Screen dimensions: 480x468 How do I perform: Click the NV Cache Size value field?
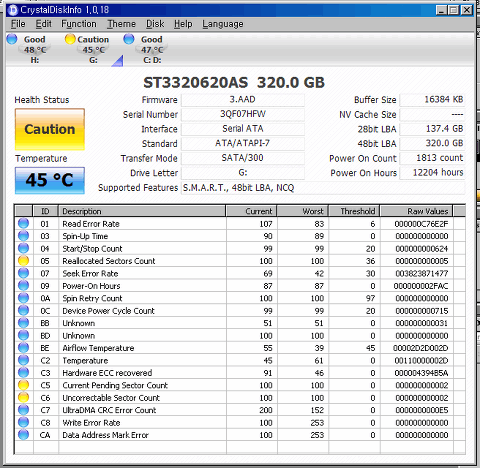432,114
